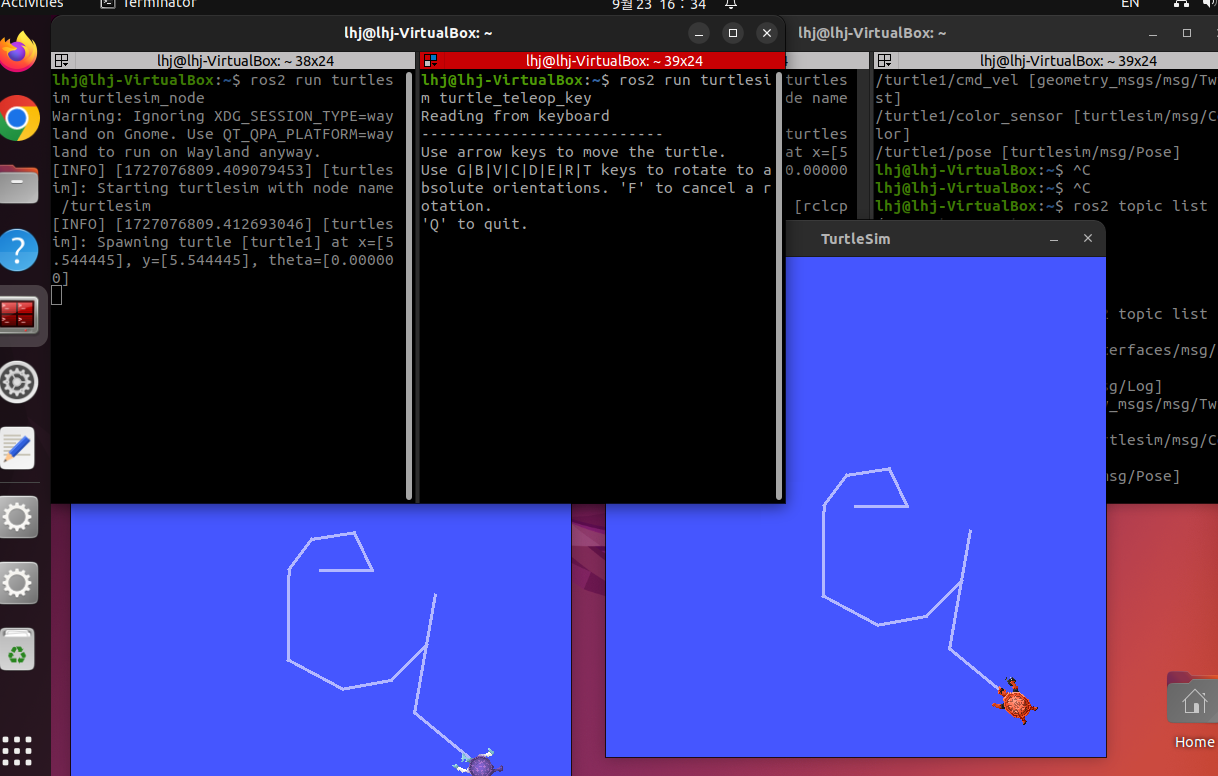Maximize the rear Terminator window
Screen dimensions: 1218x776
(x=1186, y=33)
